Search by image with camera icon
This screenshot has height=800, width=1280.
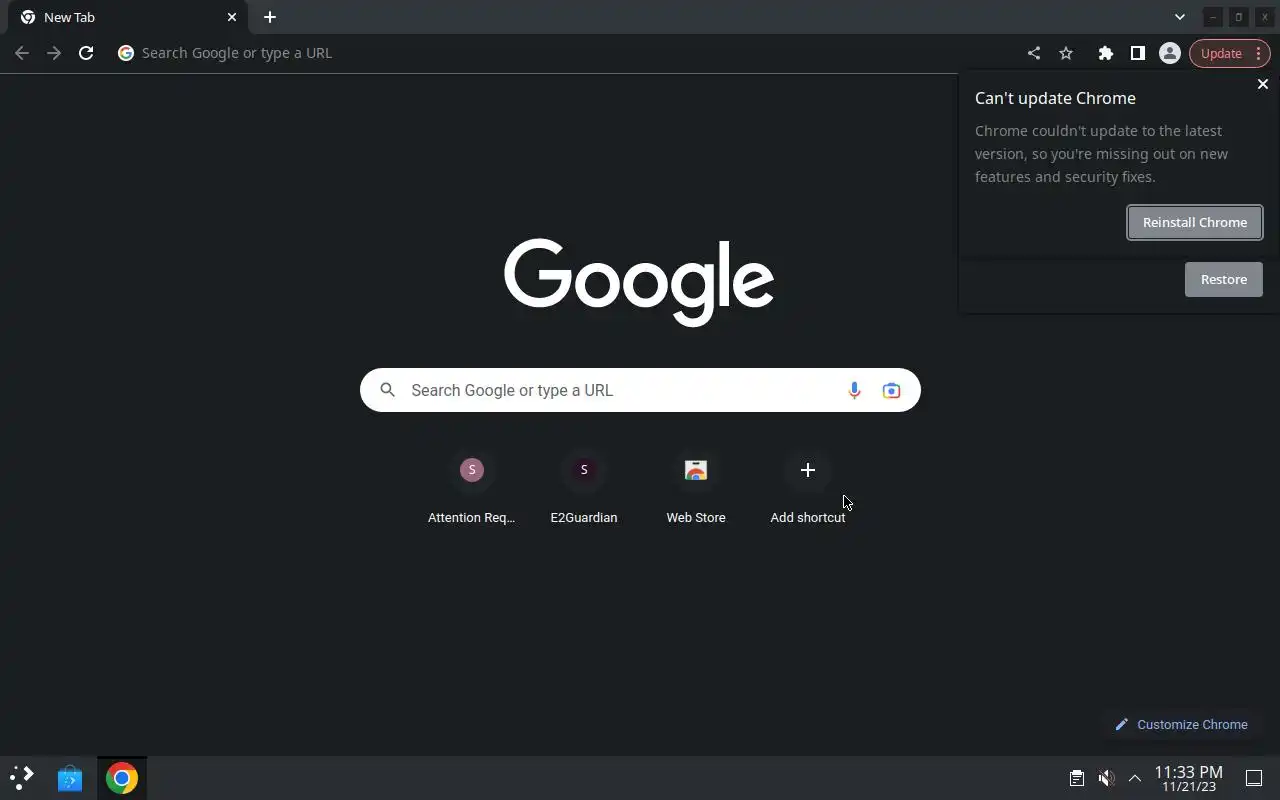coord(891,390)
